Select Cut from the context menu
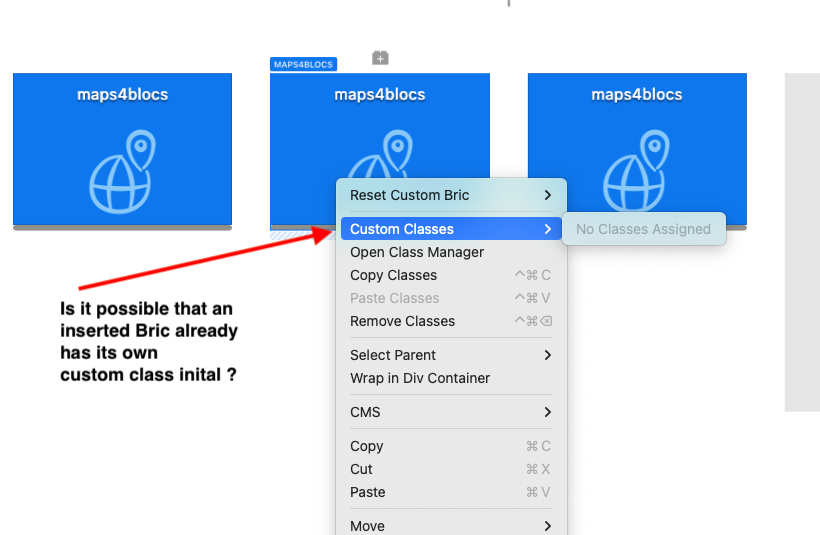Image resolution: width=820 pixels, height=535 pixels. coord(361,469)
